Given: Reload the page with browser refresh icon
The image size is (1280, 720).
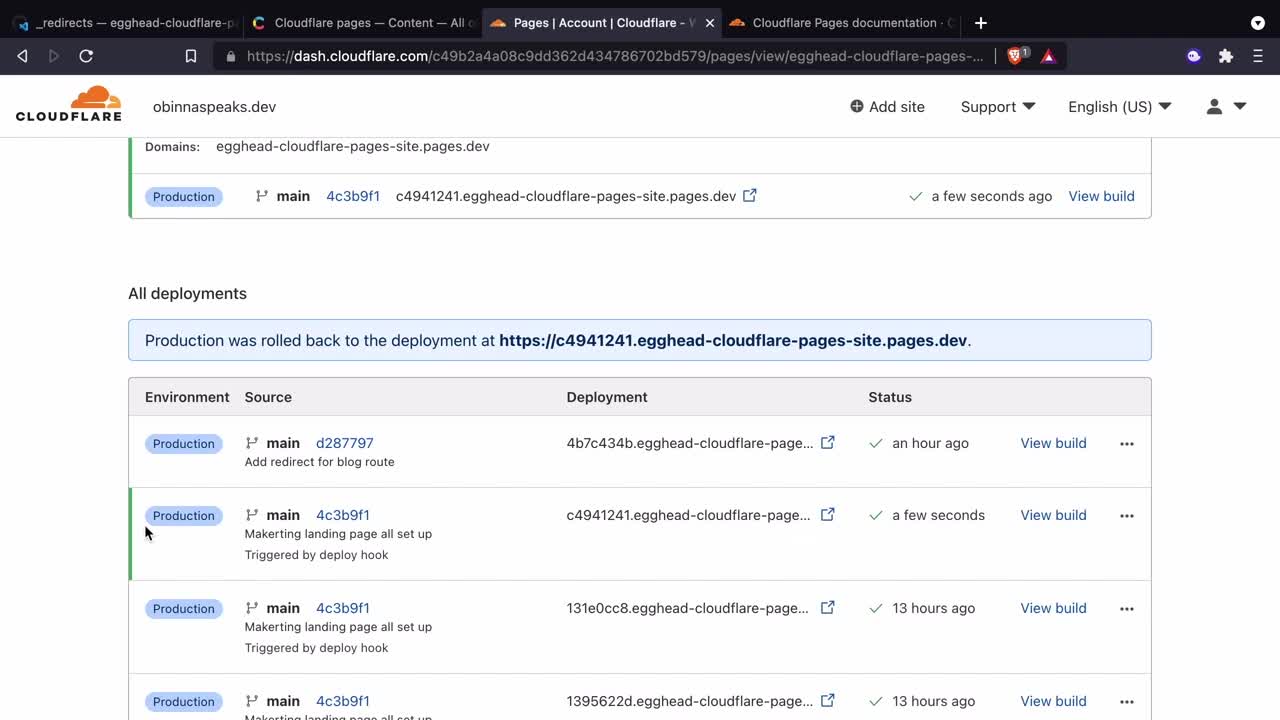Looking at the screenshot, I should (86, 56).
